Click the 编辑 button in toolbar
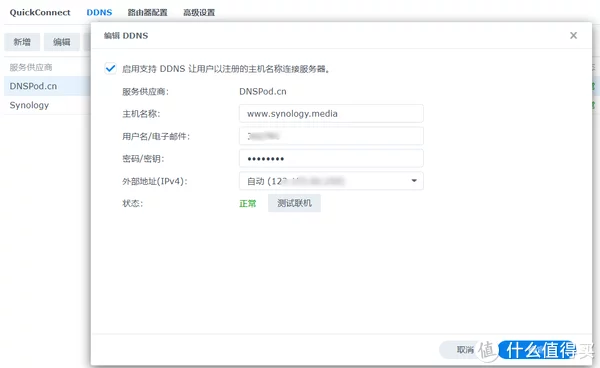The height and width of the screenshot is (368, 600). click(62, 42)
